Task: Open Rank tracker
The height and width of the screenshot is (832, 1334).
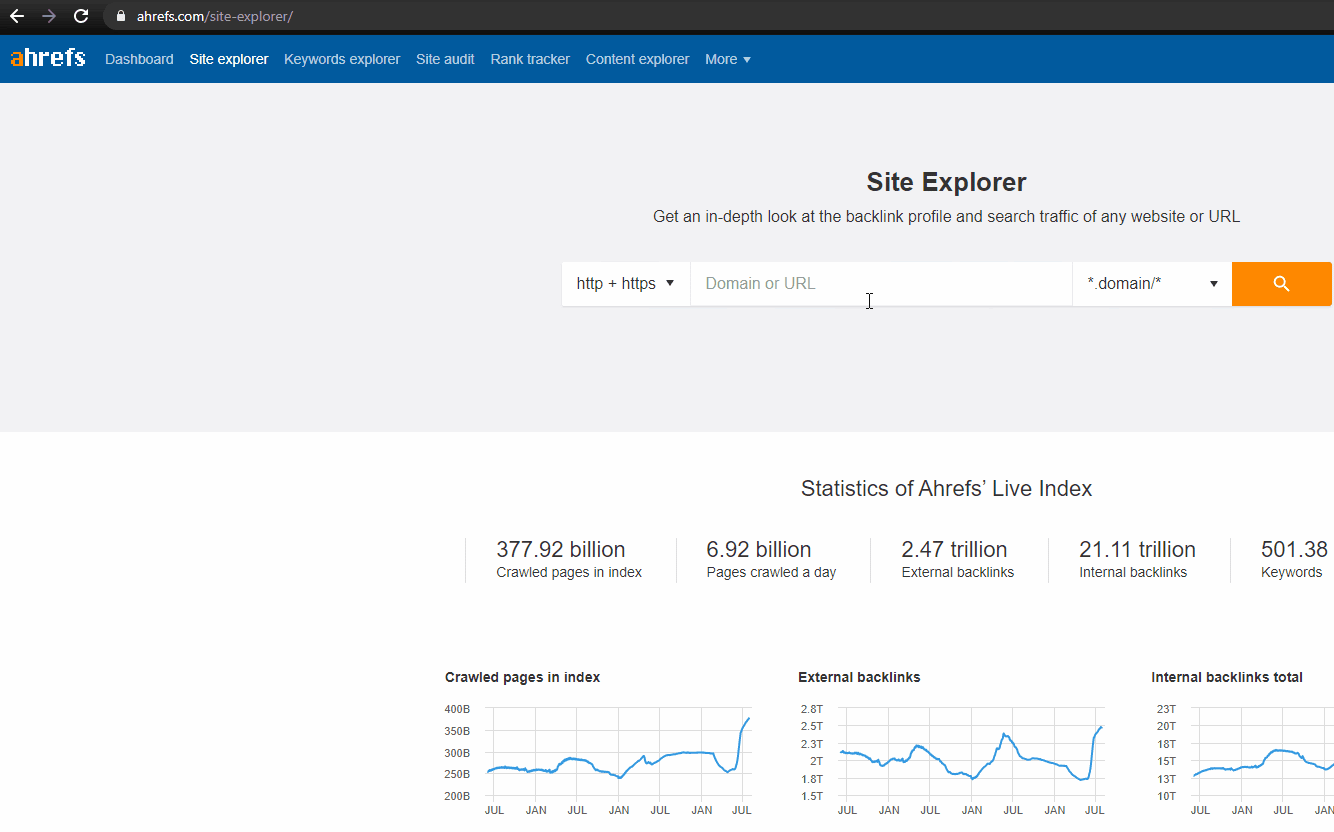Action: click(529, 59)
